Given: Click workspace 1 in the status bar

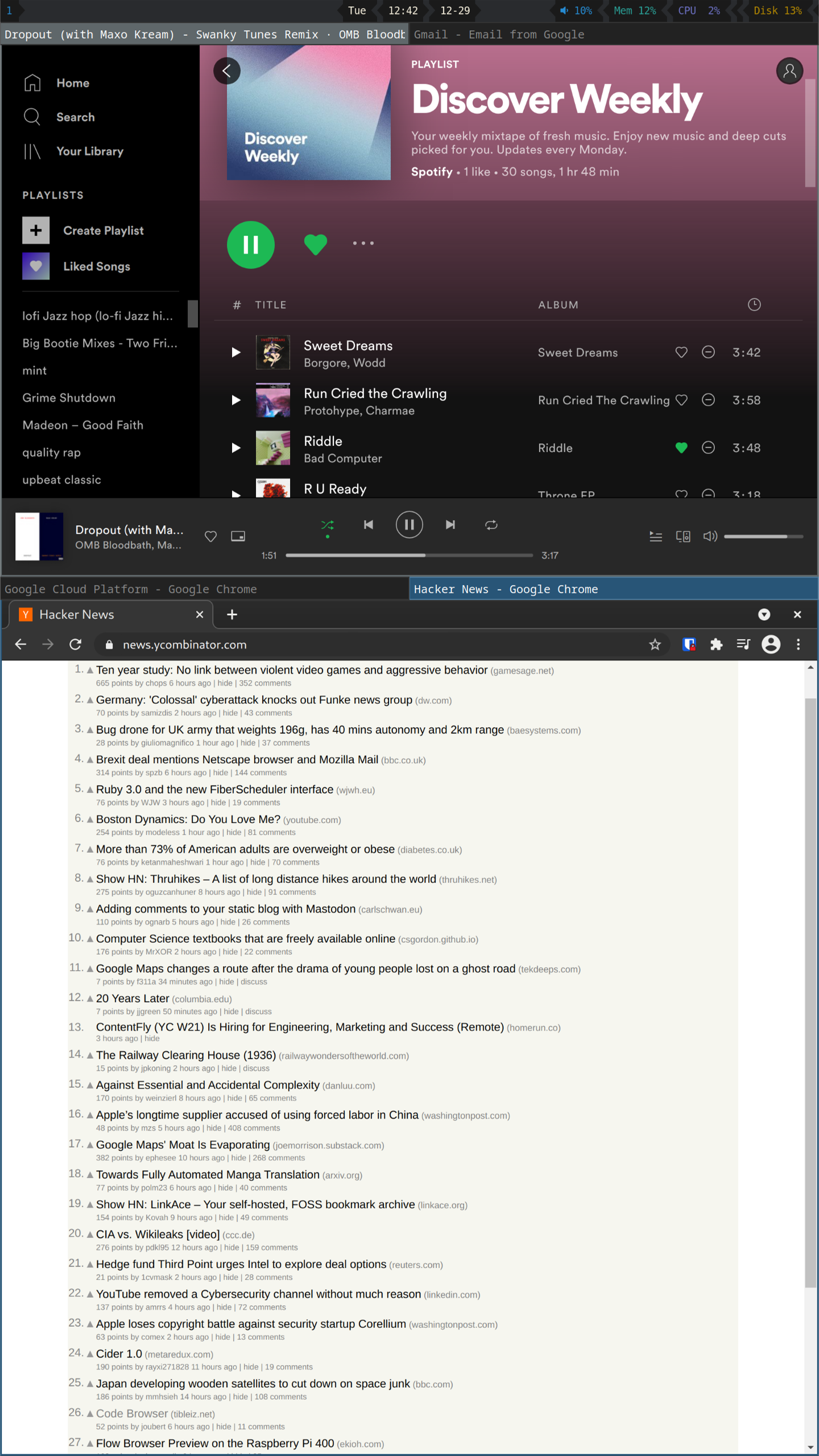Looking at the screenshot, I should pos(9,10).
